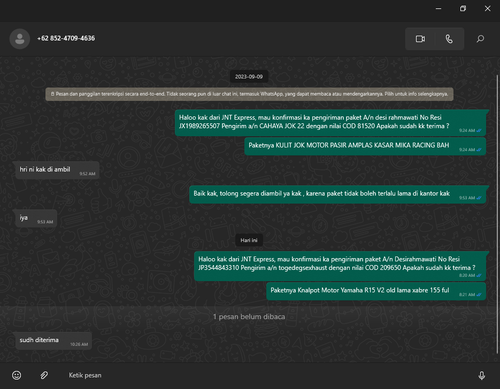This screenshot has width=500, height=389.
Task: Close the WhatsApp window
Action: [x=487, y=9]
